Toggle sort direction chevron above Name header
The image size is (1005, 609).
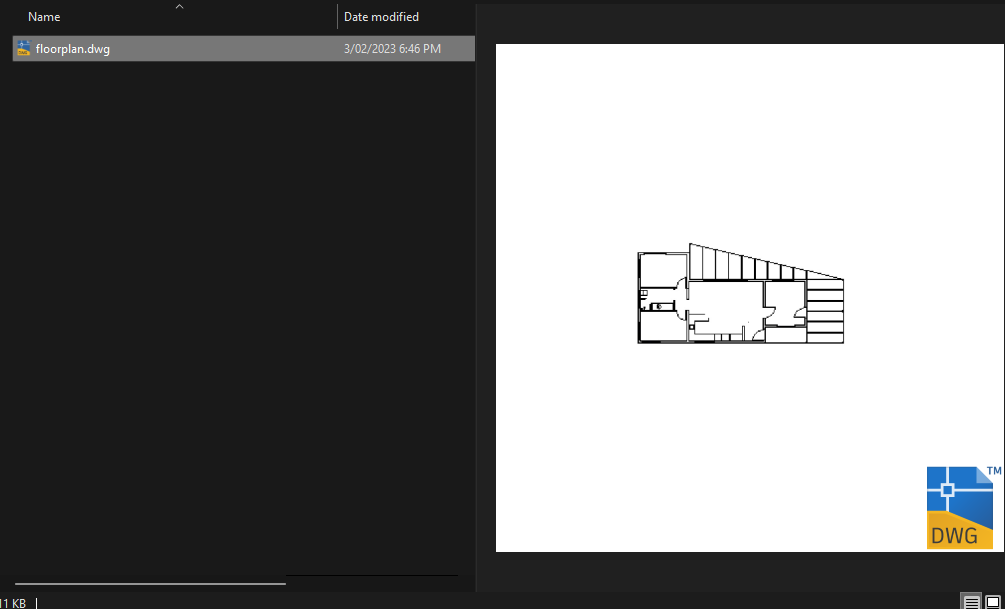pyautogui.click(x=179, y=6)
